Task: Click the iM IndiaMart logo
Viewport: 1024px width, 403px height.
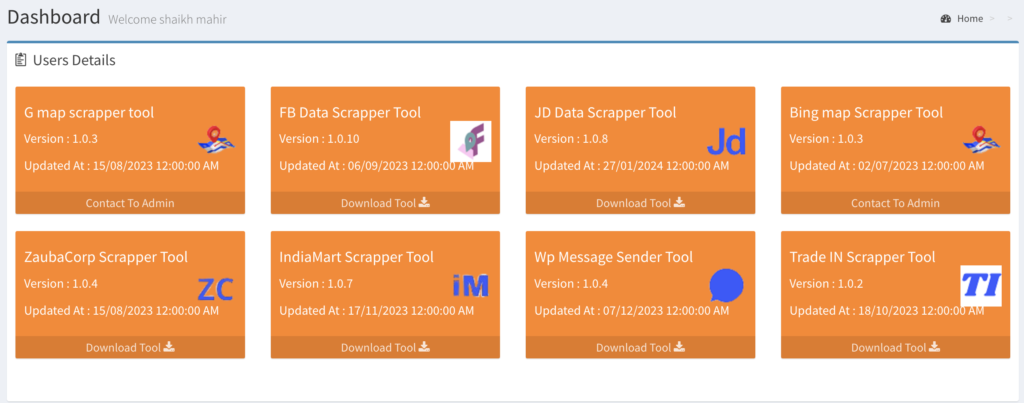Action: 470,285
